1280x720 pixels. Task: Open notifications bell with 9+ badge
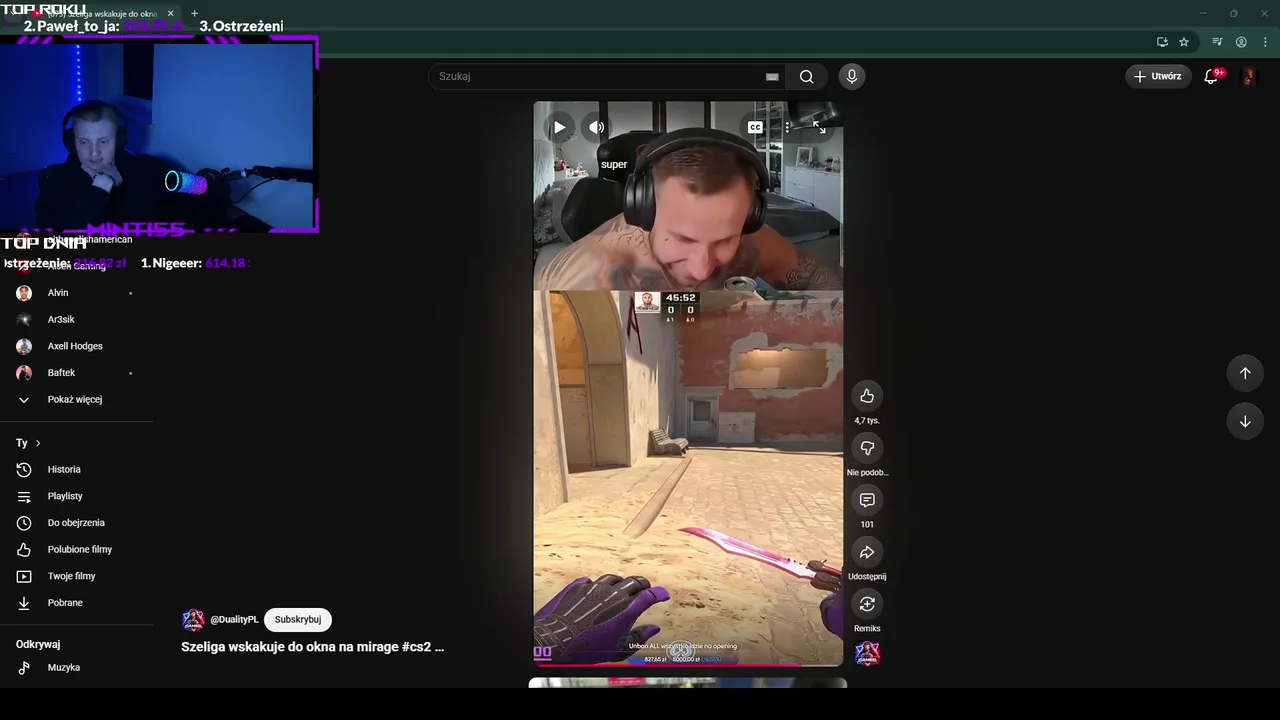click(1212, 76)
